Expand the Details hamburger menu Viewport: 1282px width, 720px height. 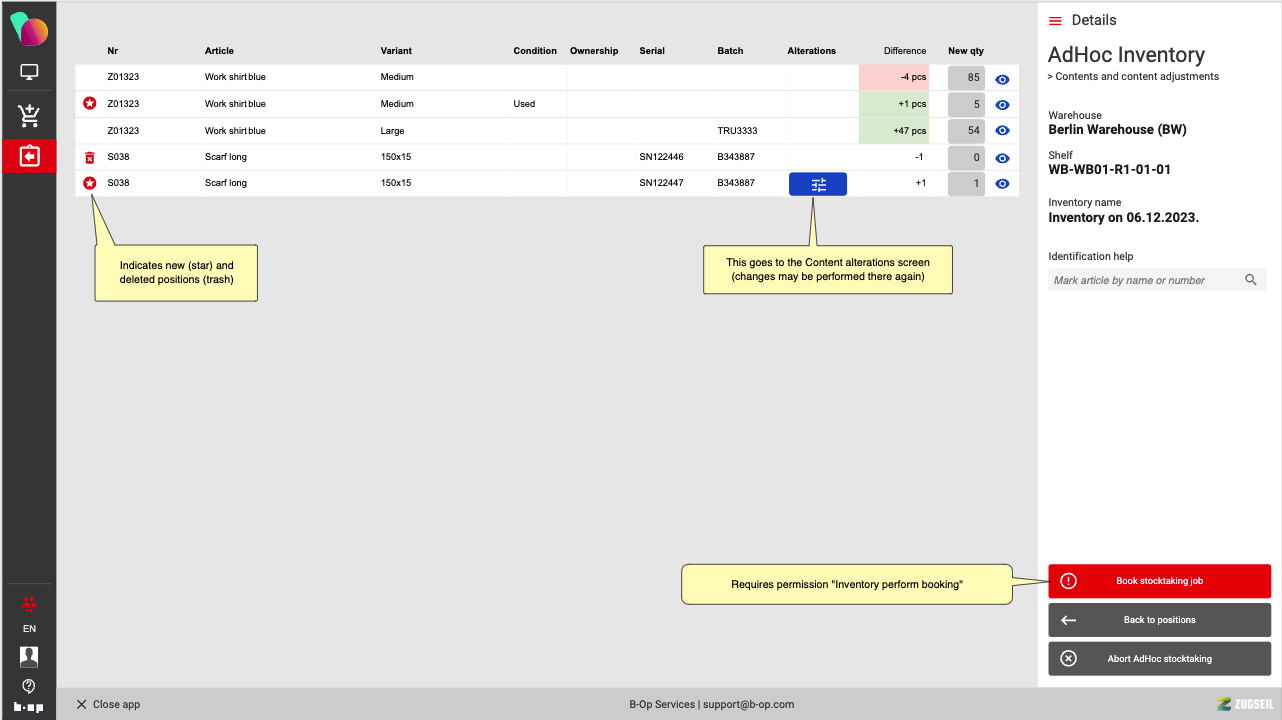tap(1055, 21)
